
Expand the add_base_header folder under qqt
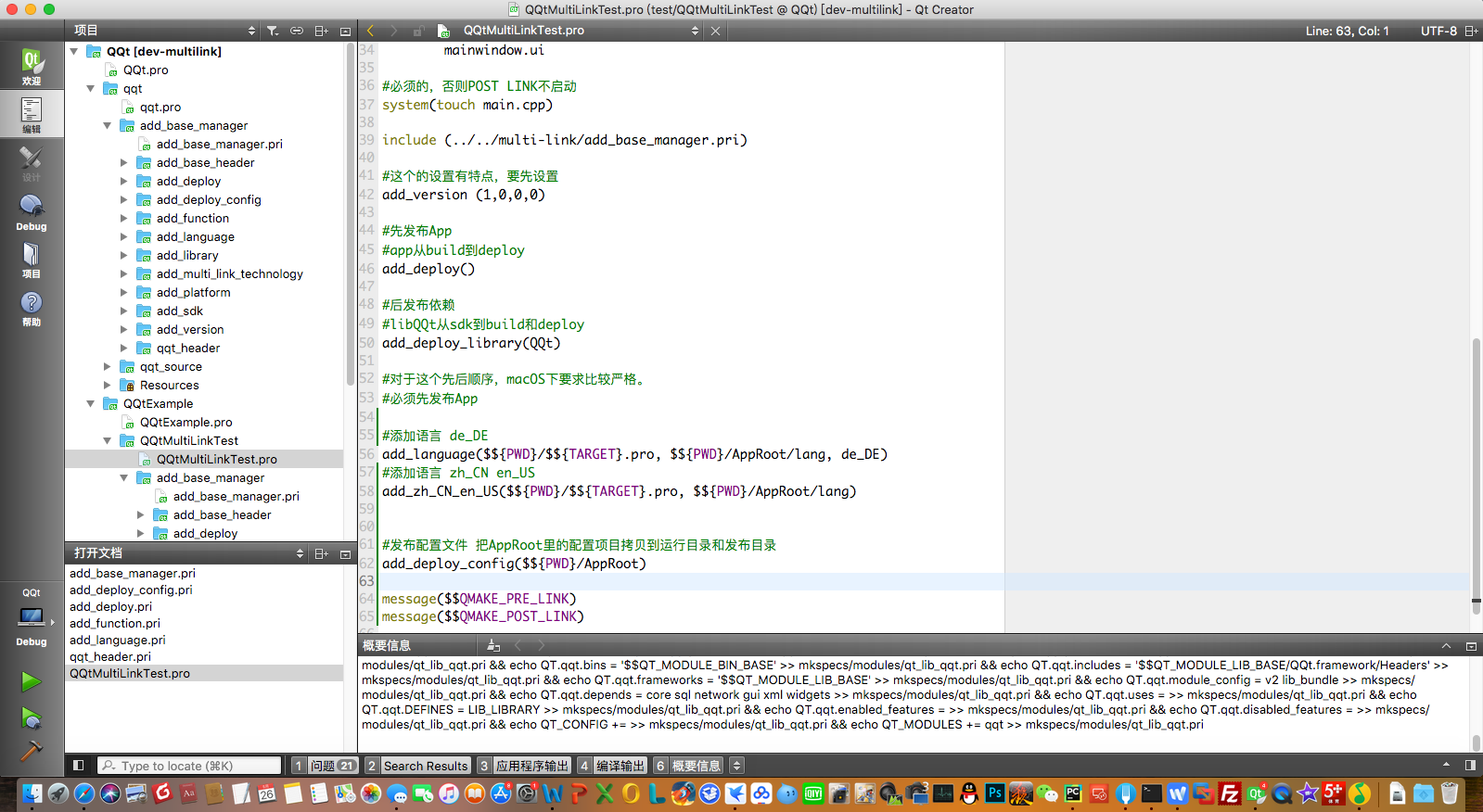tap(124, 162)
